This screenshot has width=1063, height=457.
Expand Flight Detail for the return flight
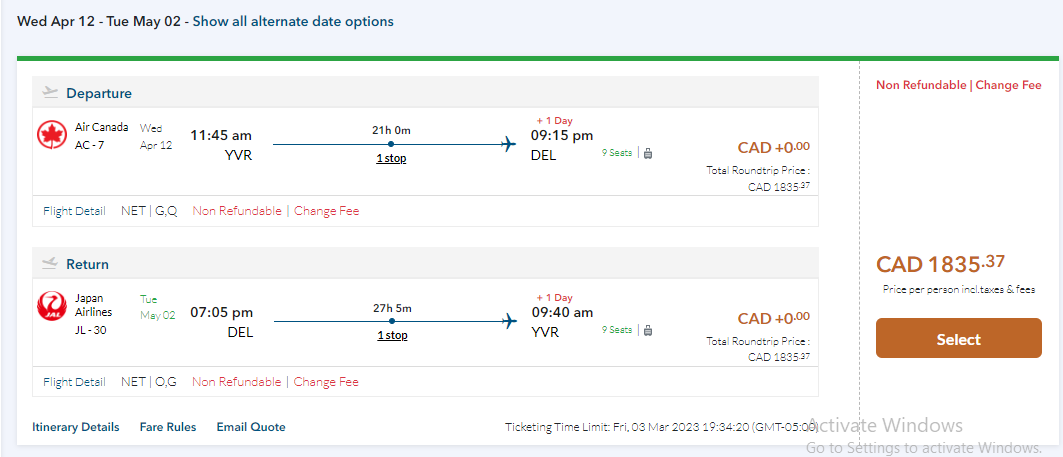point(74,382)
